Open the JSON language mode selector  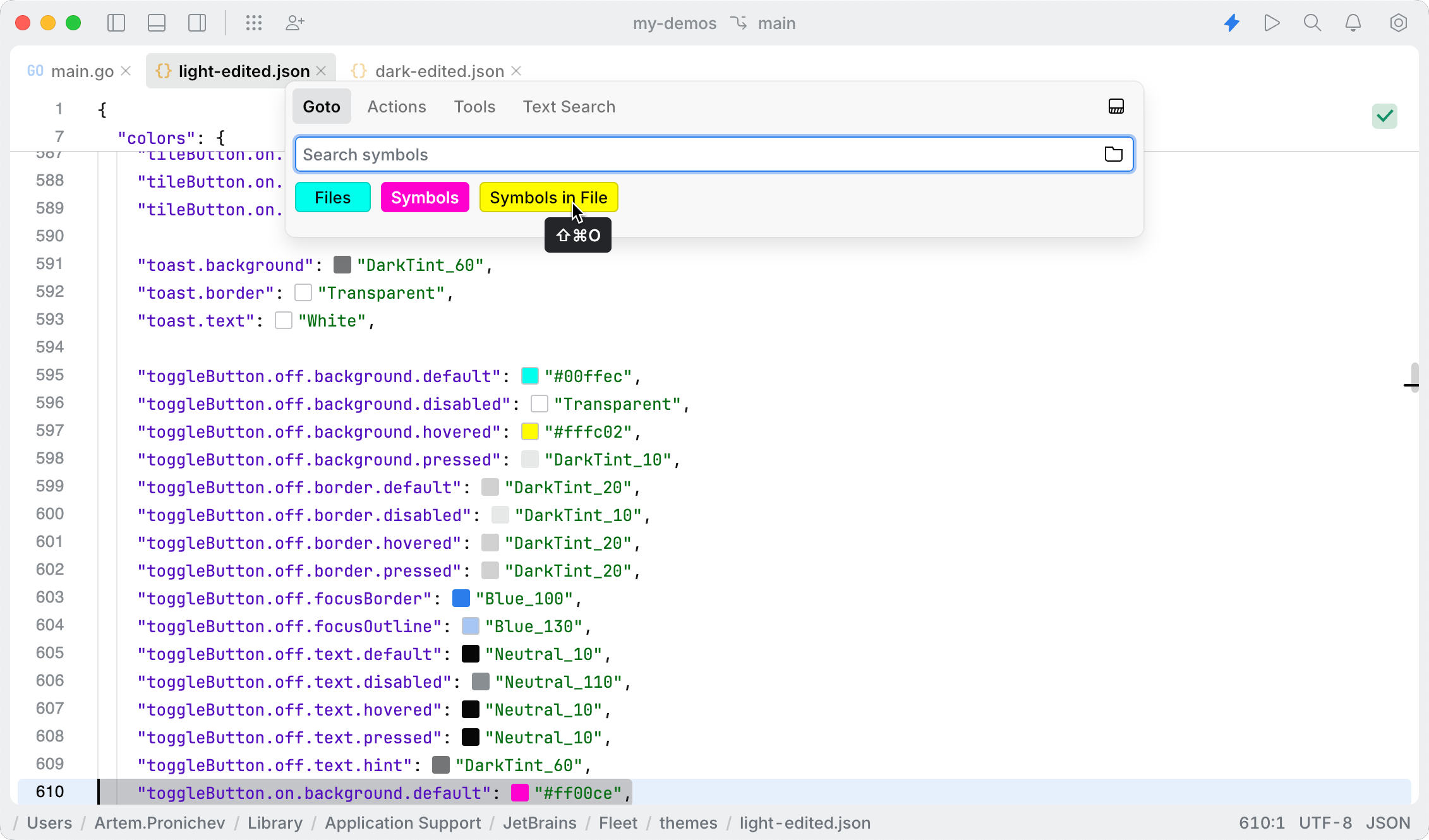coord(1387,823)
